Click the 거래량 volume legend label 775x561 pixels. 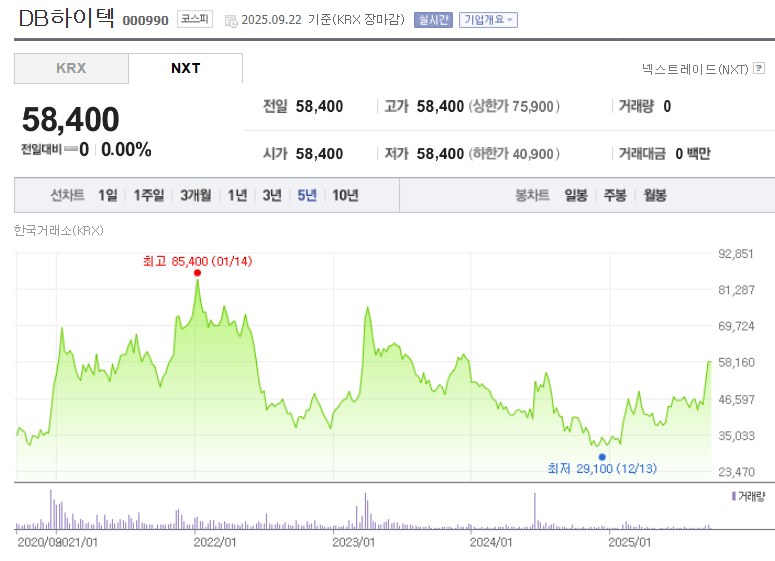pyautogui.click(x=751, y=496)
